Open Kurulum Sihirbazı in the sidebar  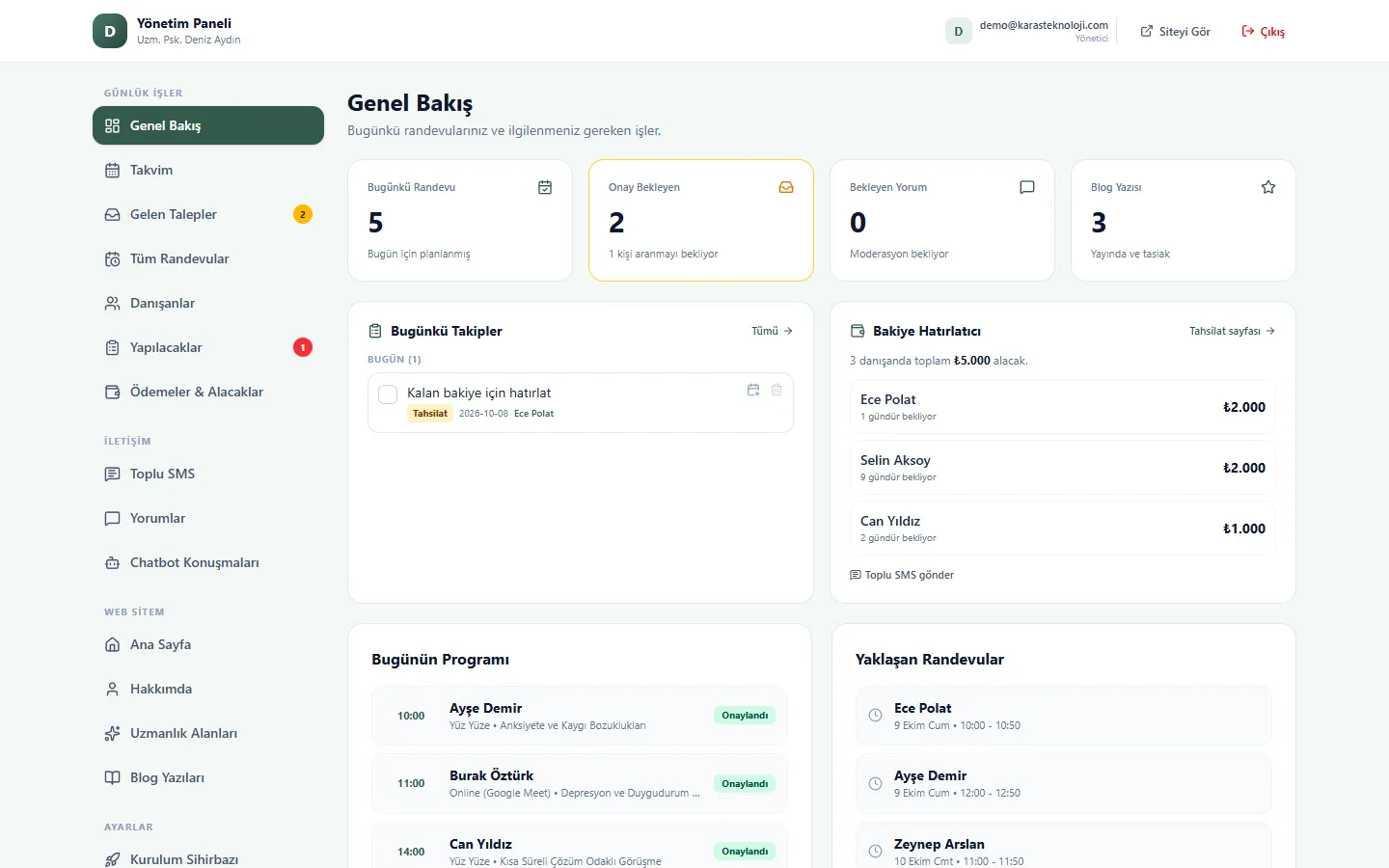click(x=208, y=858)
